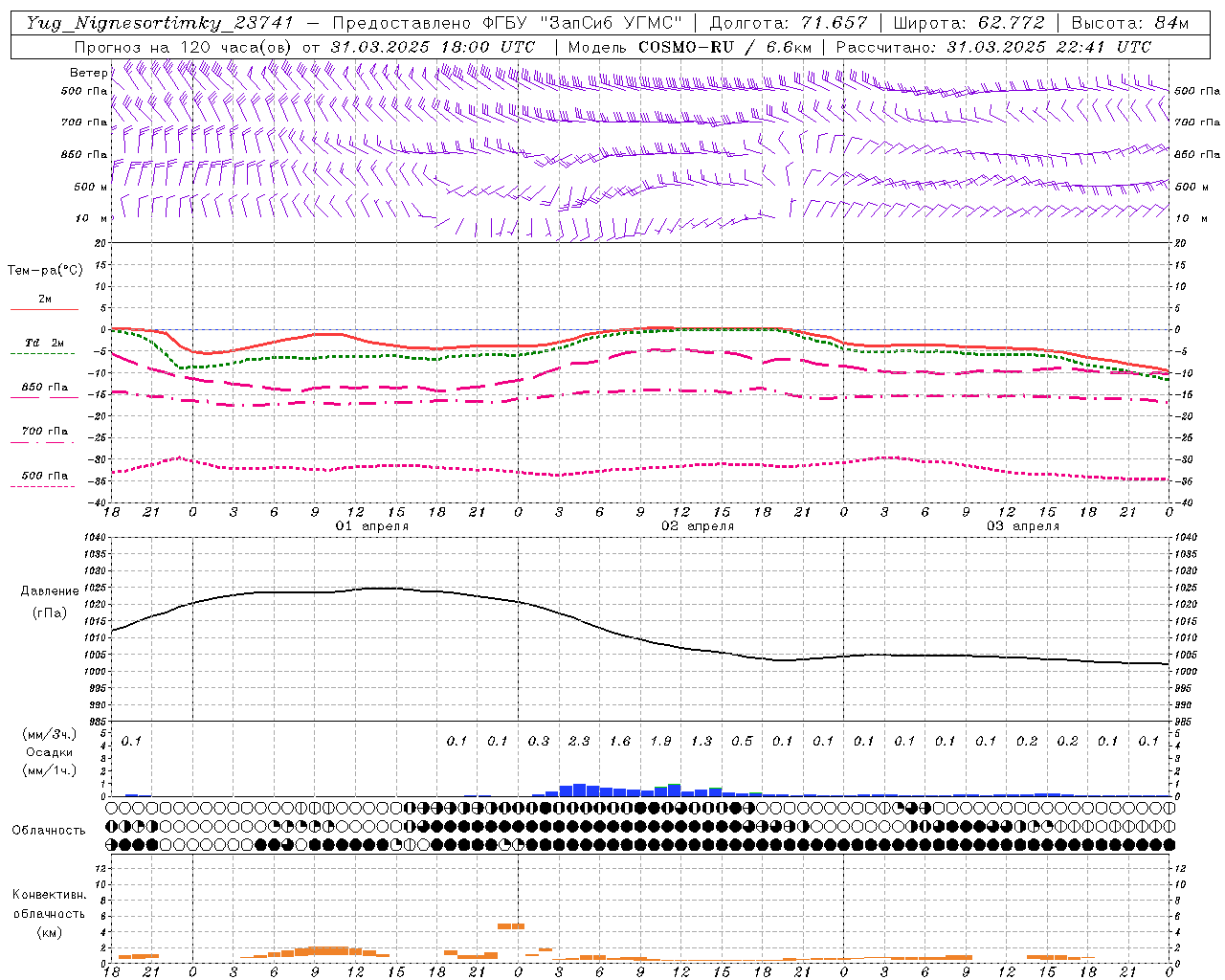The width and height of the screenshot is (1225, 980).
Task: Click the Осадки panel label
Action: pyautogui.click(x=50, y=752)
